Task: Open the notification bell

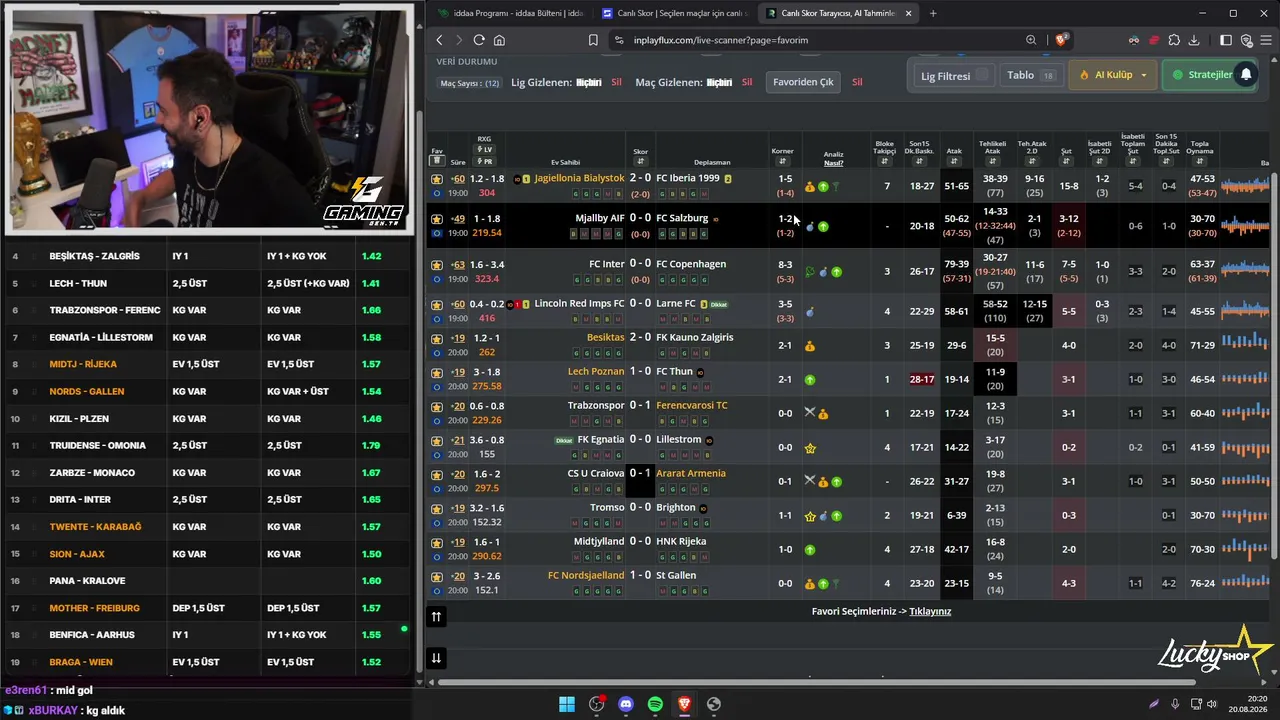Action: click(1245, 75)
